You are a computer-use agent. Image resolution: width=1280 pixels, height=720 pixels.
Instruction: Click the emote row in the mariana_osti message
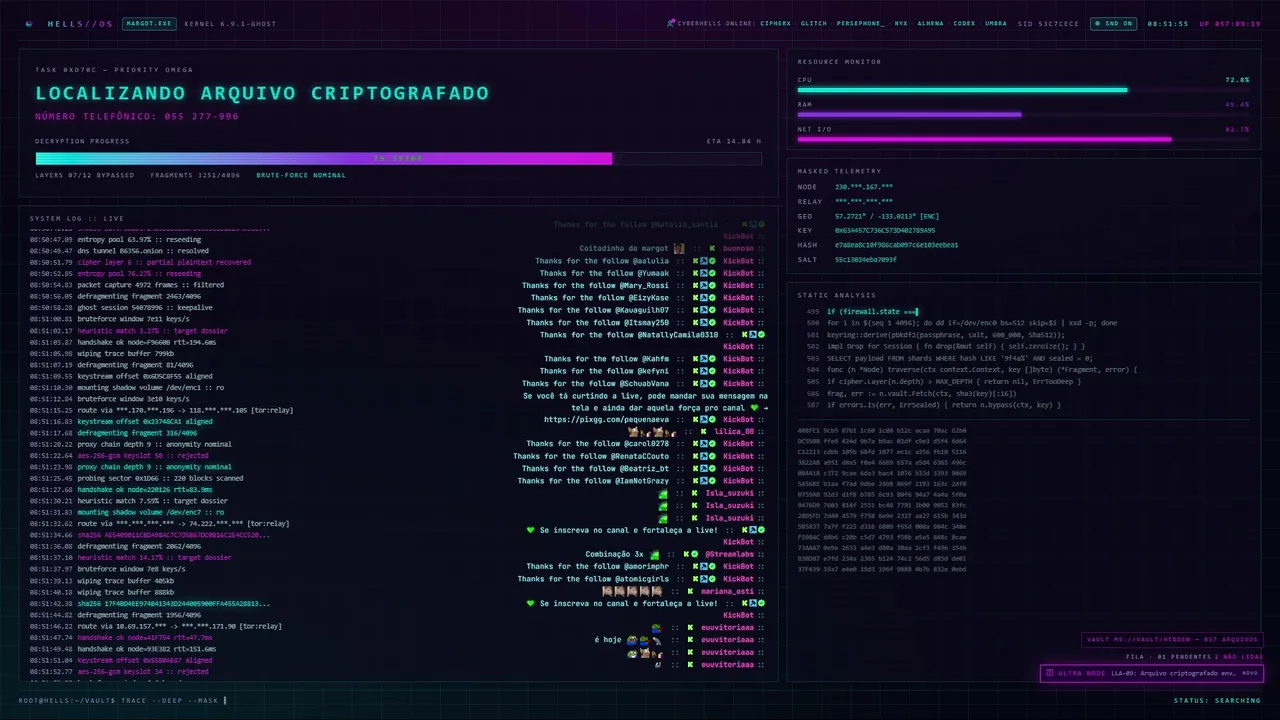(631, 591)
